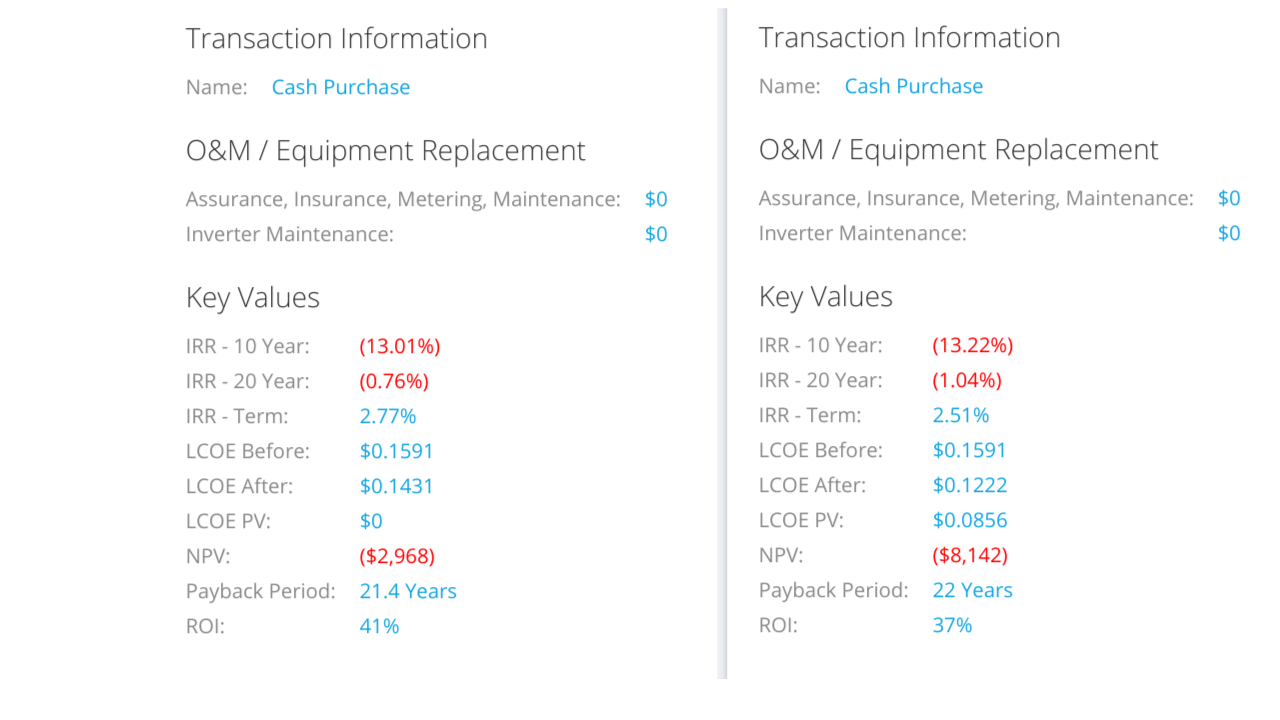
Task: Click the (13.22%) IRR 10 Year value
Action: point(973,345)
